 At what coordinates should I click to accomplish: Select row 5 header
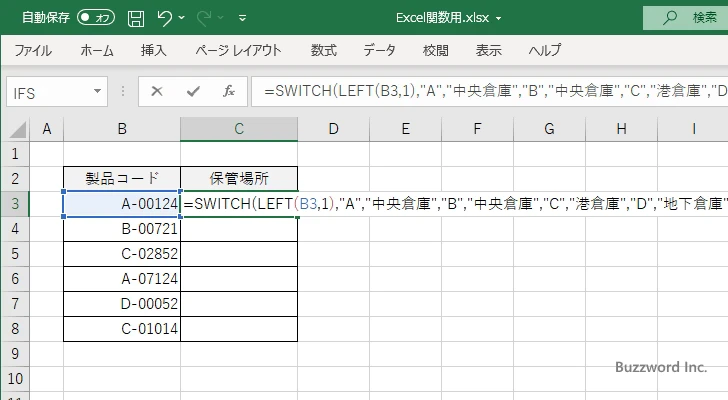click(15, 254)
